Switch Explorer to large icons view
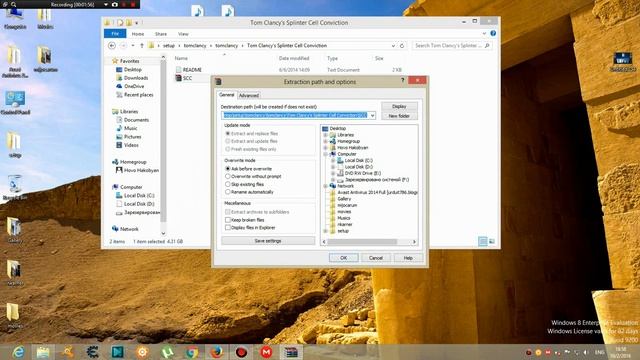 point(492,242)
